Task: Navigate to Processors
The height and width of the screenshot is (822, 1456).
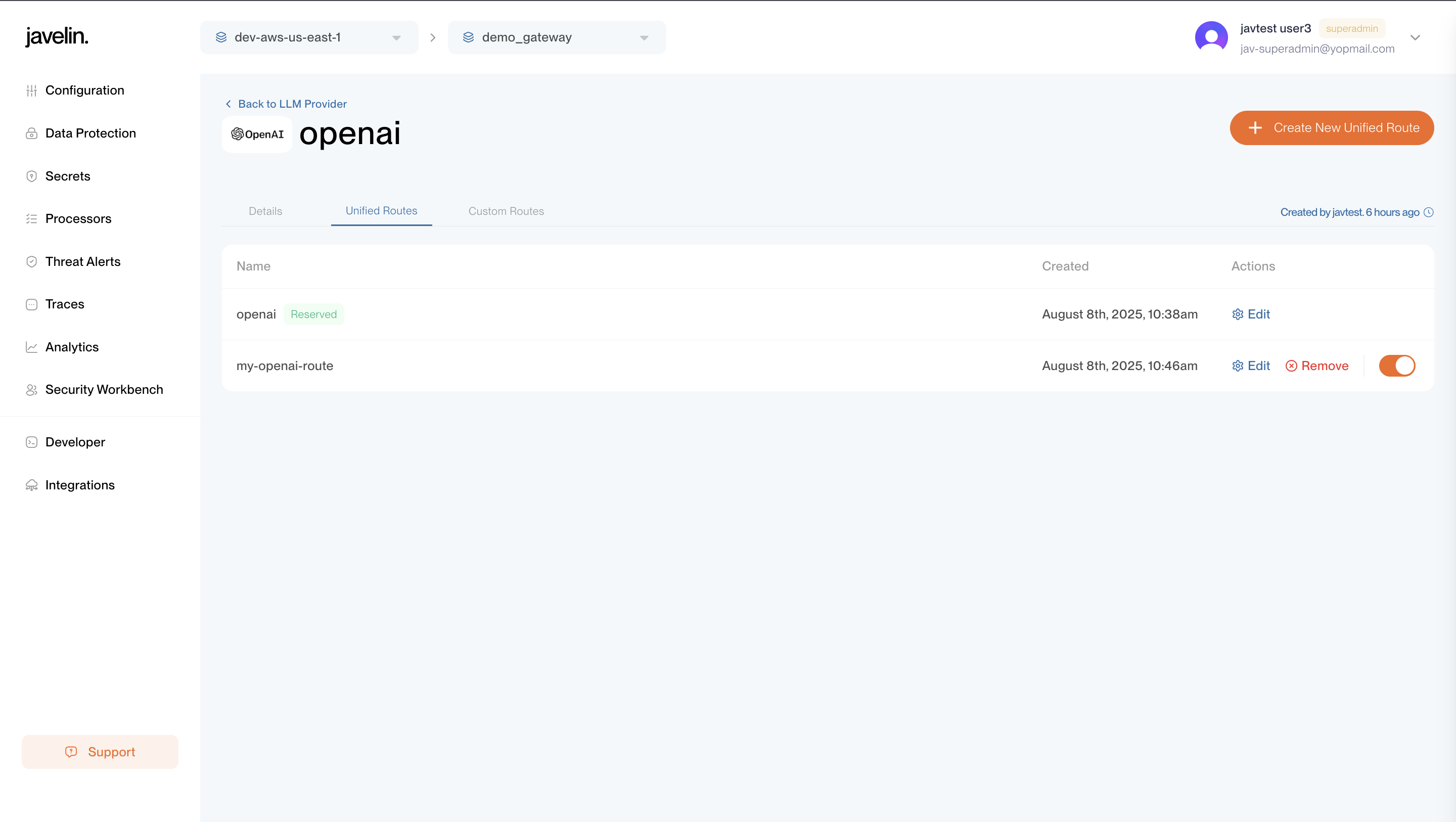Action: (x=78, y=219)
